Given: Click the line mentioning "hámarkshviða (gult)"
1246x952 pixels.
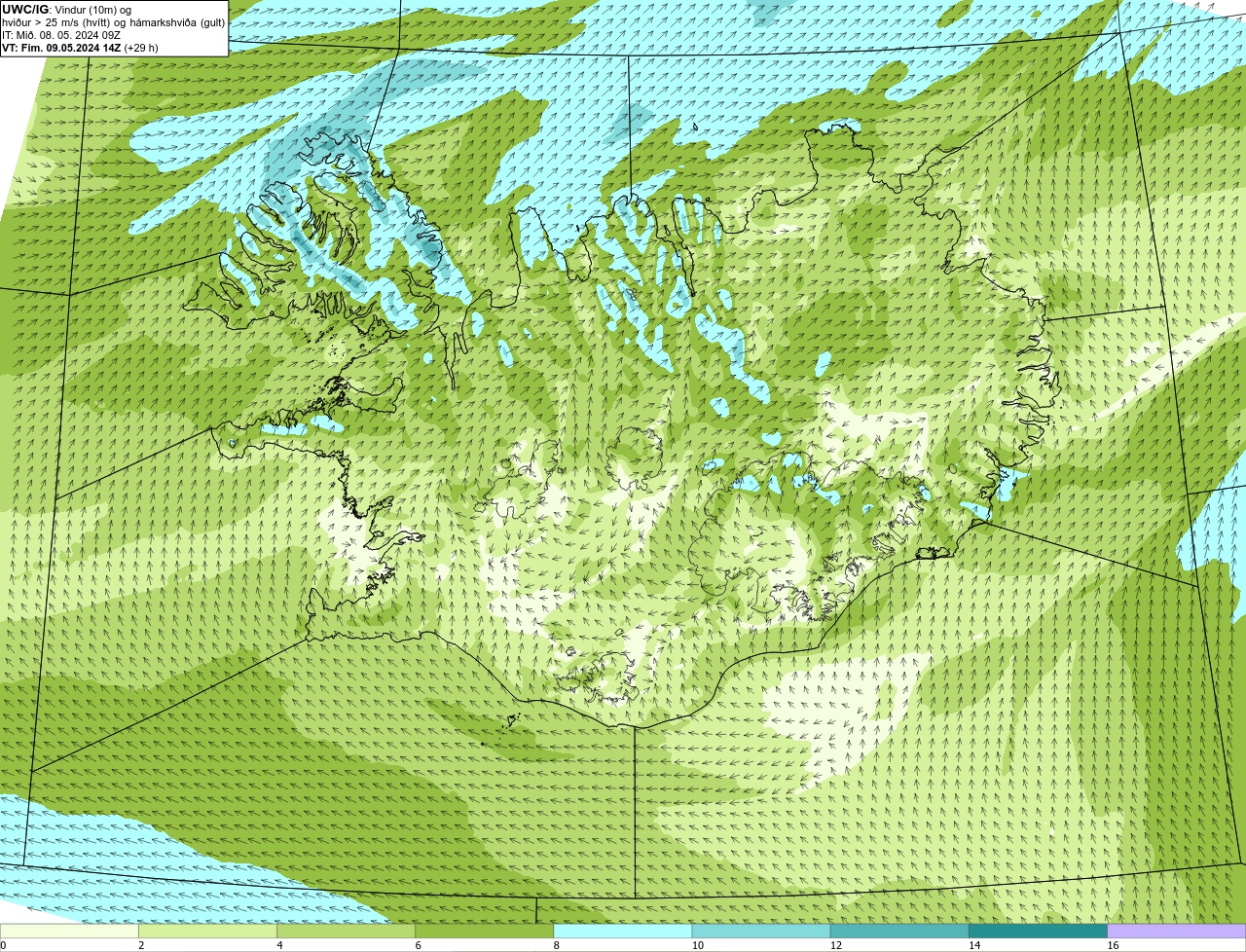Looking at the screenshot, I should (x=113, y=22).
